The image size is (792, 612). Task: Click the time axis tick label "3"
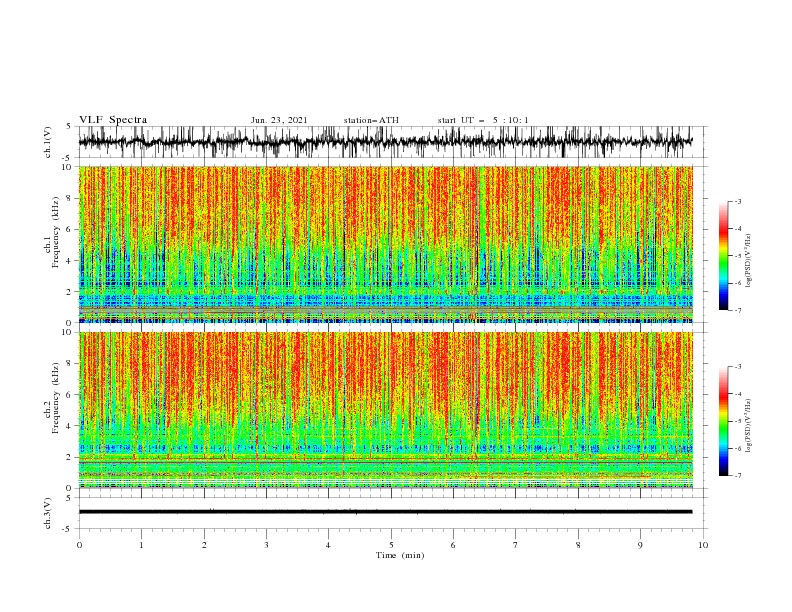(x=266, y=545)
